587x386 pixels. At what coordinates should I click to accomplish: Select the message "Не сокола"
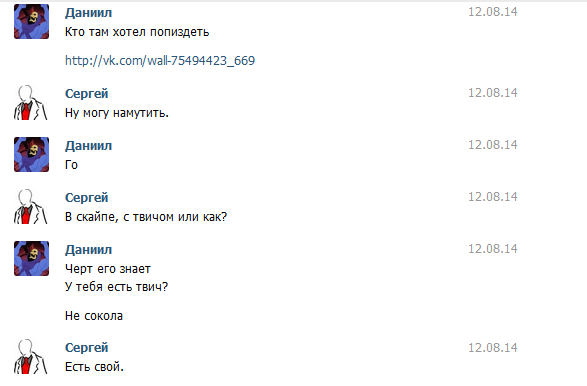pos(94,316)
